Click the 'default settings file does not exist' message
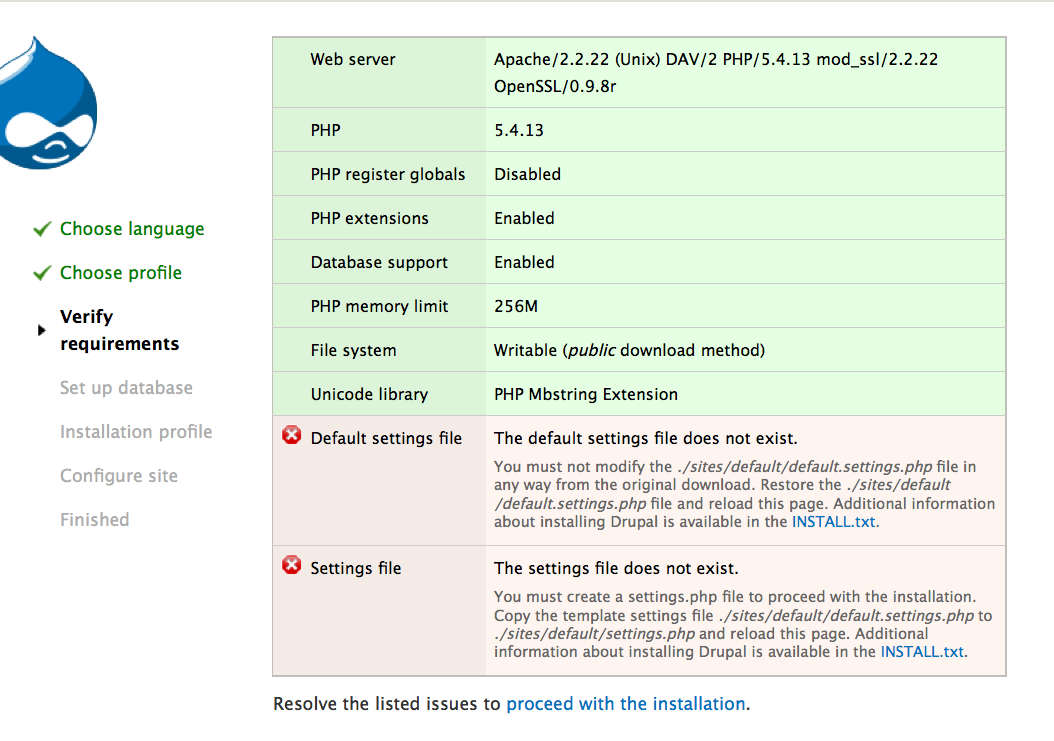Viewport: 1054px width, 741px height. pos(646,438)
